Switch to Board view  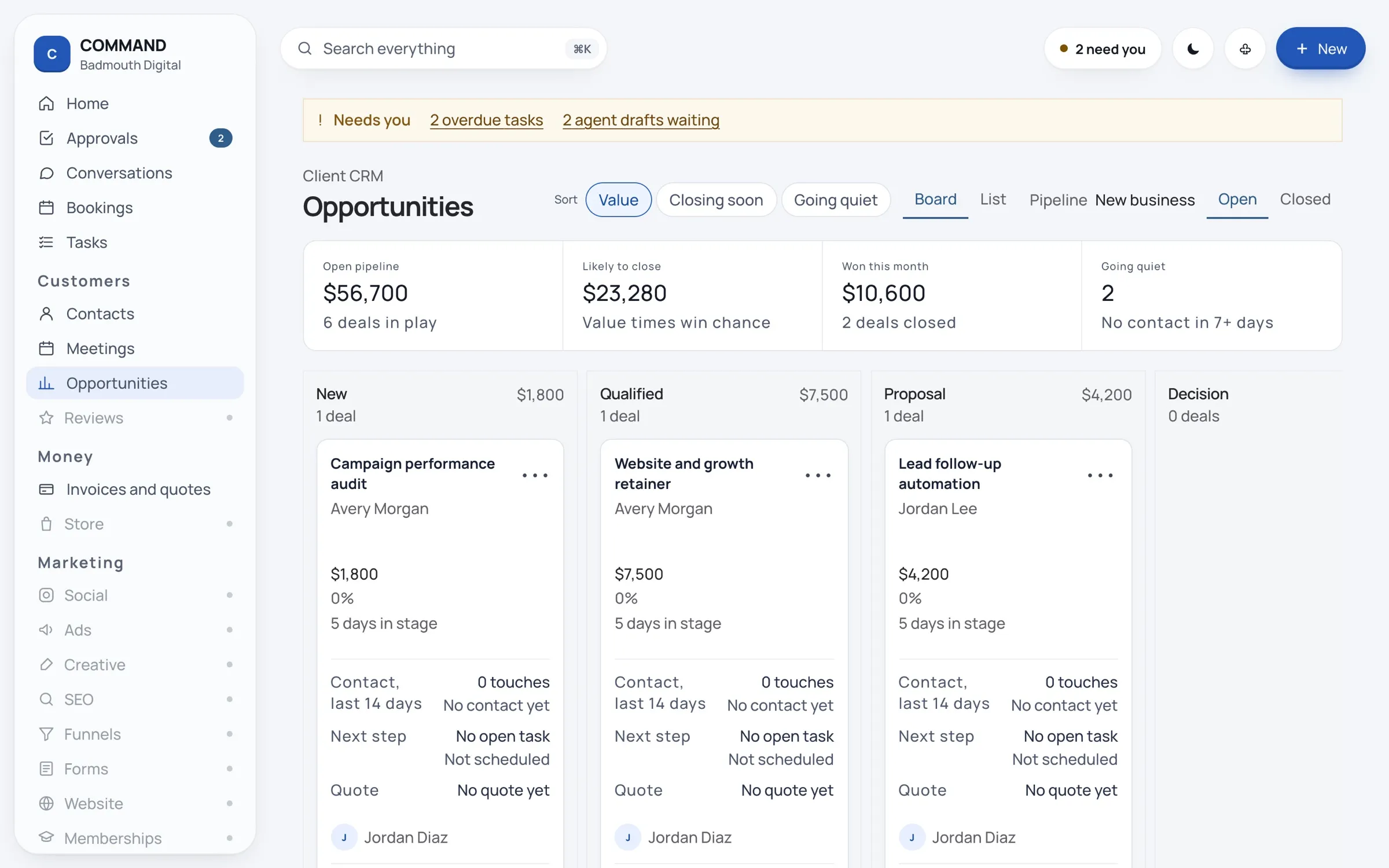click(935, 200)
